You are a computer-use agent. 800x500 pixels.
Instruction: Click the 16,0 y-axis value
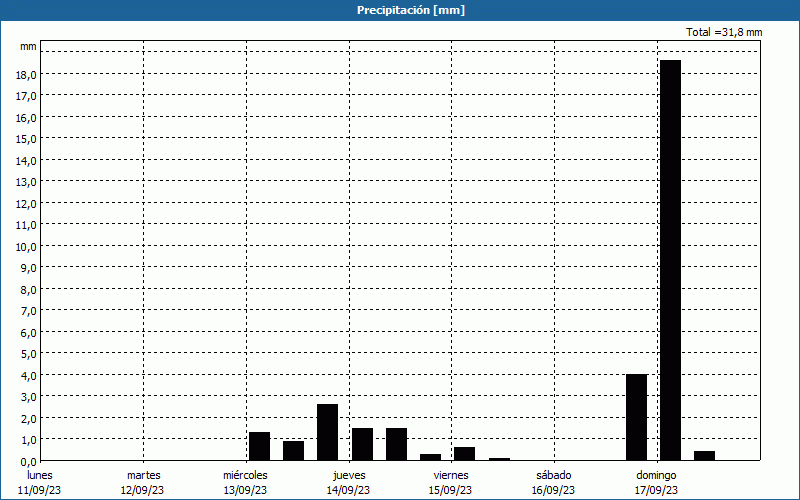26,117
